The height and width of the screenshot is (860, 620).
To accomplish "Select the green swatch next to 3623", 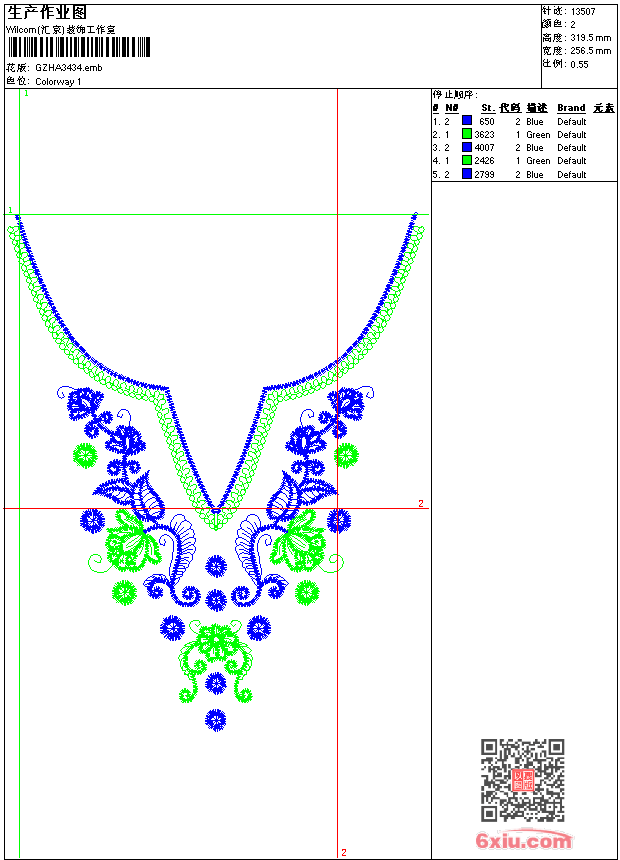I will point(467,133).
